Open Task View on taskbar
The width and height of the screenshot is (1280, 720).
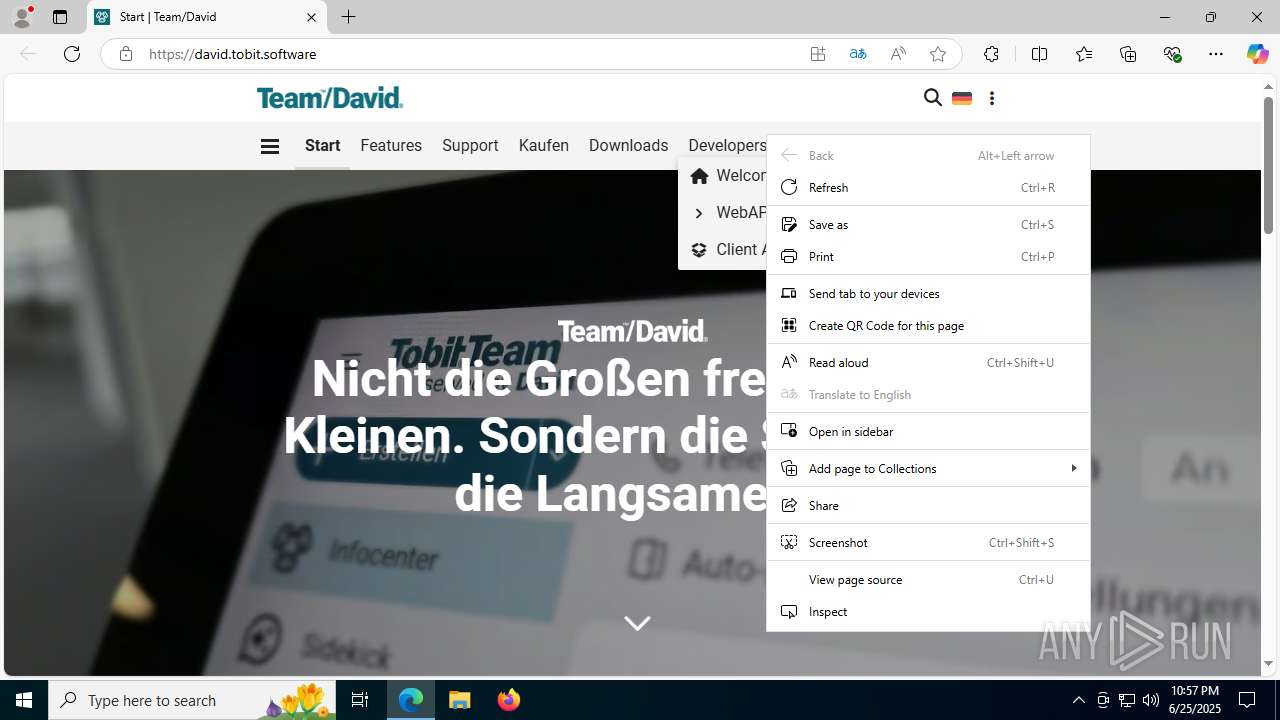(x=360, y=700)
